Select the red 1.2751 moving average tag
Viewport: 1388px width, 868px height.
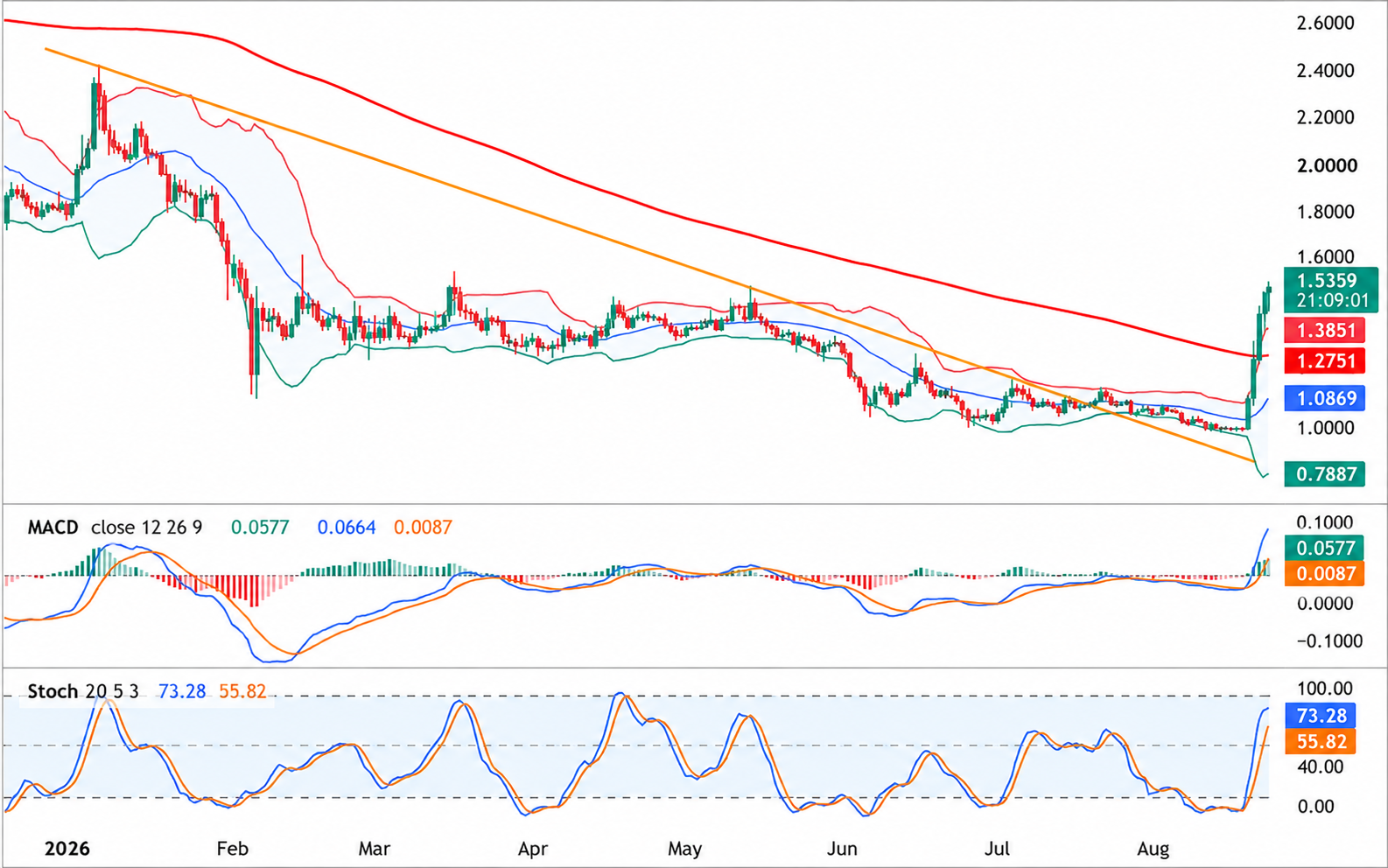pos(1325,360)
